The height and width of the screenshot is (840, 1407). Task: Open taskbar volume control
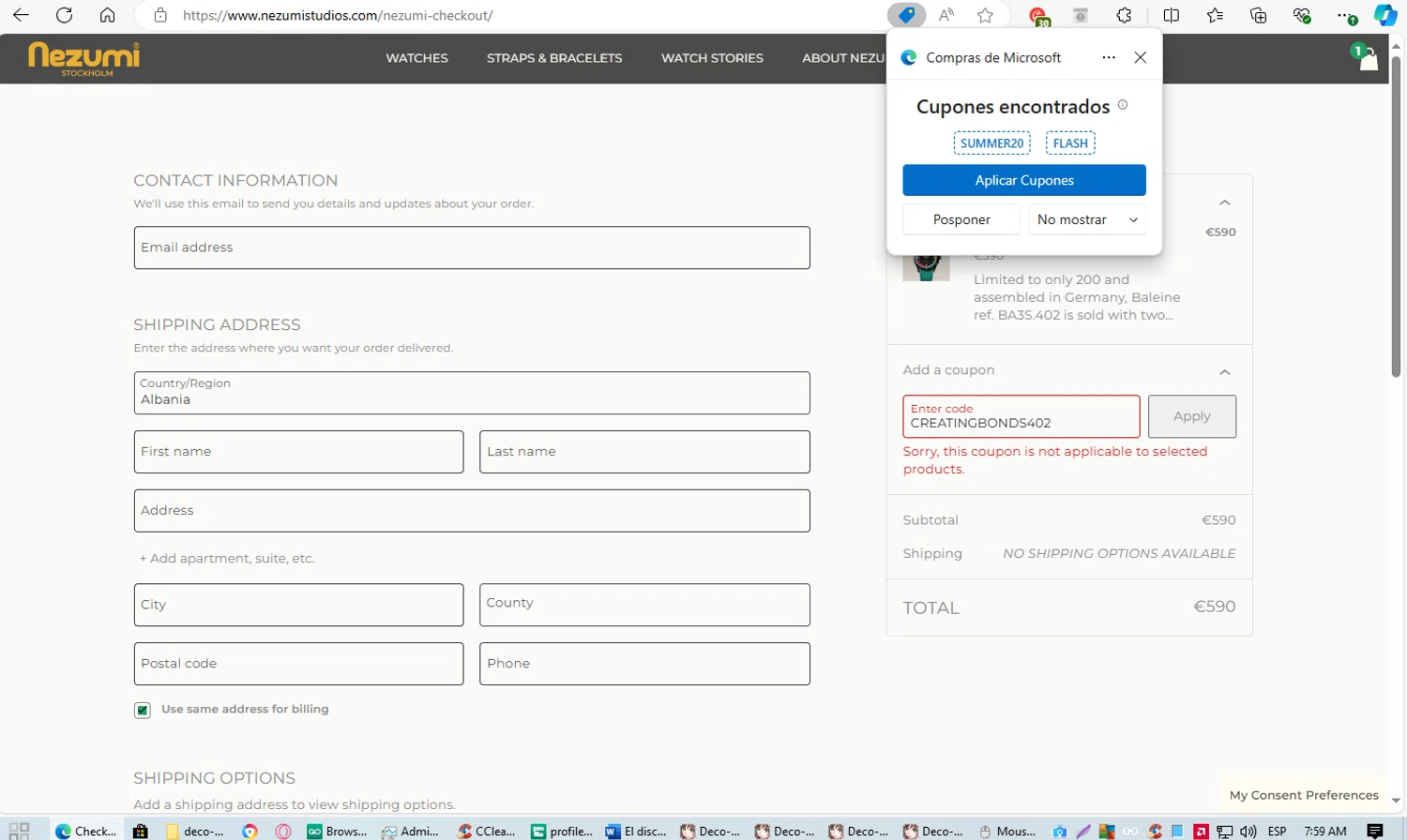pyautogui.click(x=1248, y=832)
